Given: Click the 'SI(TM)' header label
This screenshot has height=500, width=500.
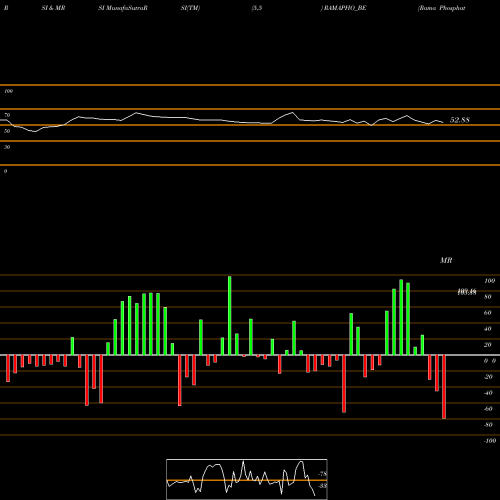Looking at the screenshot, I should (x=190, y=8).
